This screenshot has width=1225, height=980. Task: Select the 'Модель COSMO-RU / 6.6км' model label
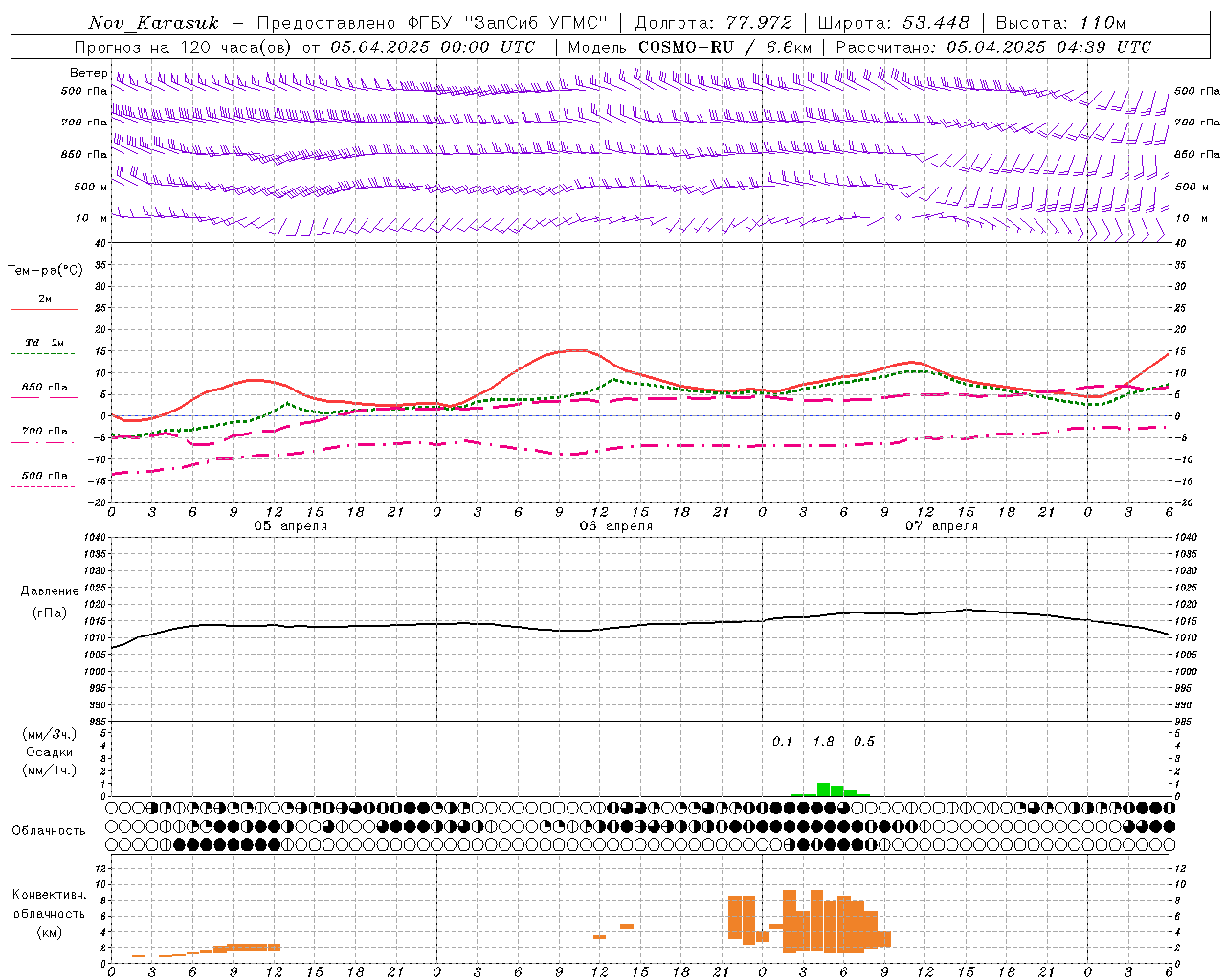tap(689, 47)
